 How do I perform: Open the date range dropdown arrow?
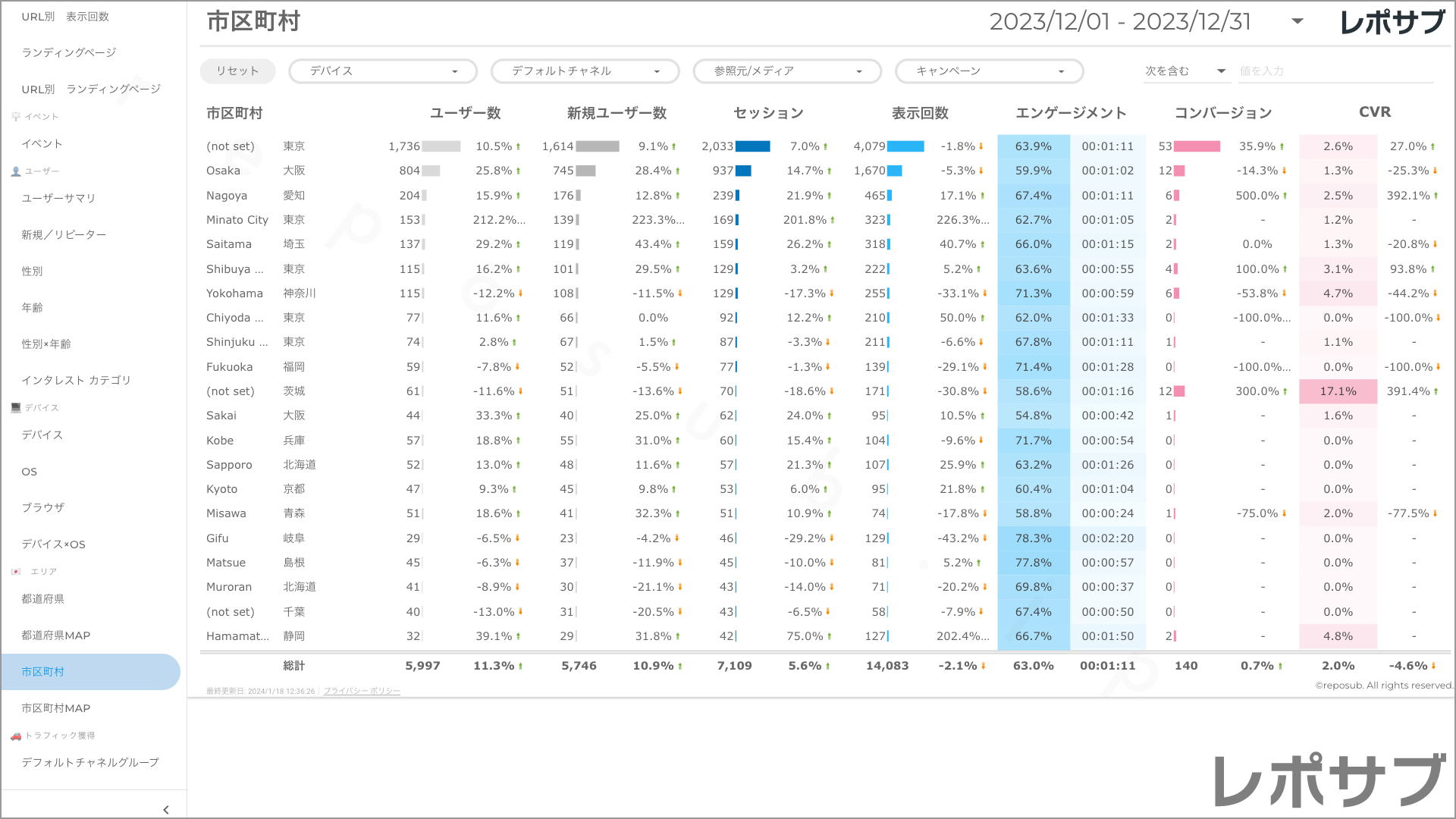point(1298,21)
